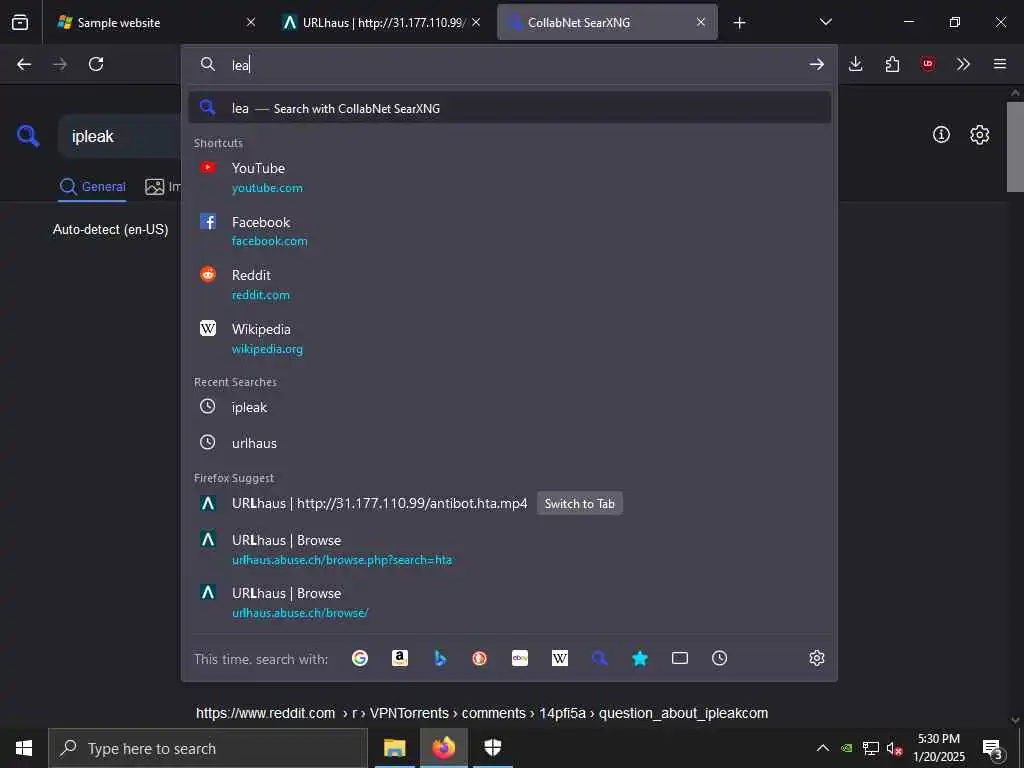Screen dimensions: 1024x768
Task: Open the Wikipedia shortcut suggestion
Action: coord(509,338)
